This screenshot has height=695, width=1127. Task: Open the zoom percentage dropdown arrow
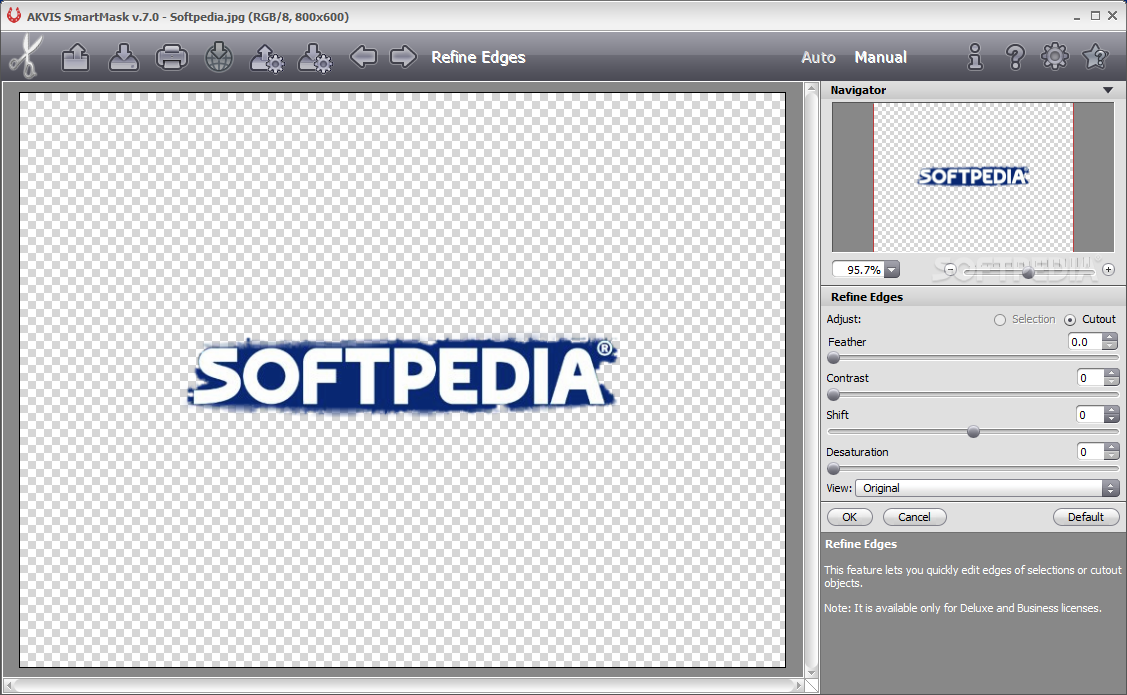pyautogui.click(x=892, y=270)
